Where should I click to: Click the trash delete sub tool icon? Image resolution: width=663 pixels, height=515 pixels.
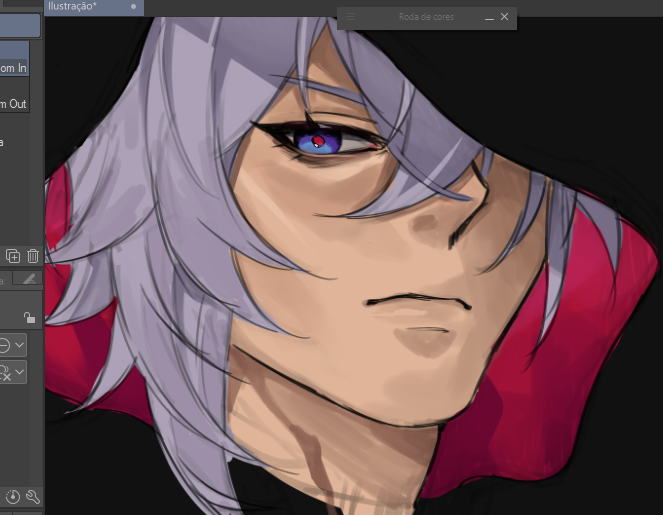(33, 256)
